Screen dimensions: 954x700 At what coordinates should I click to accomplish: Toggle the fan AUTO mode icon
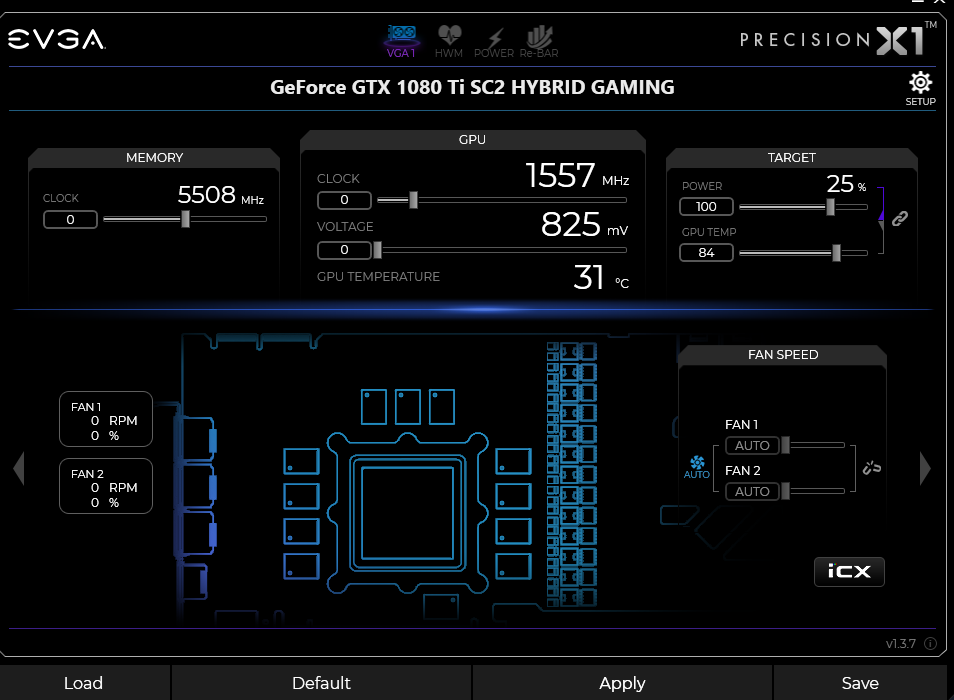tap(697, 468)
